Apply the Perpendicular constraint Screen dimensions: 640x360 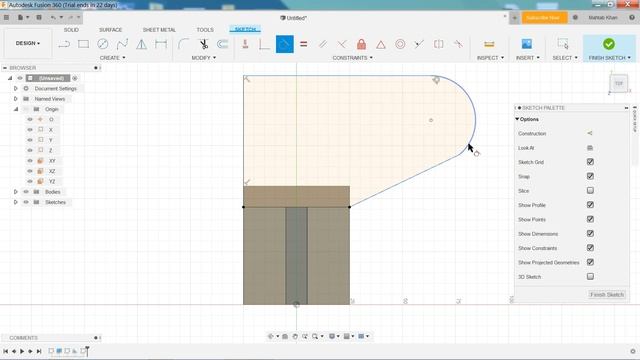tap(342, 44)
